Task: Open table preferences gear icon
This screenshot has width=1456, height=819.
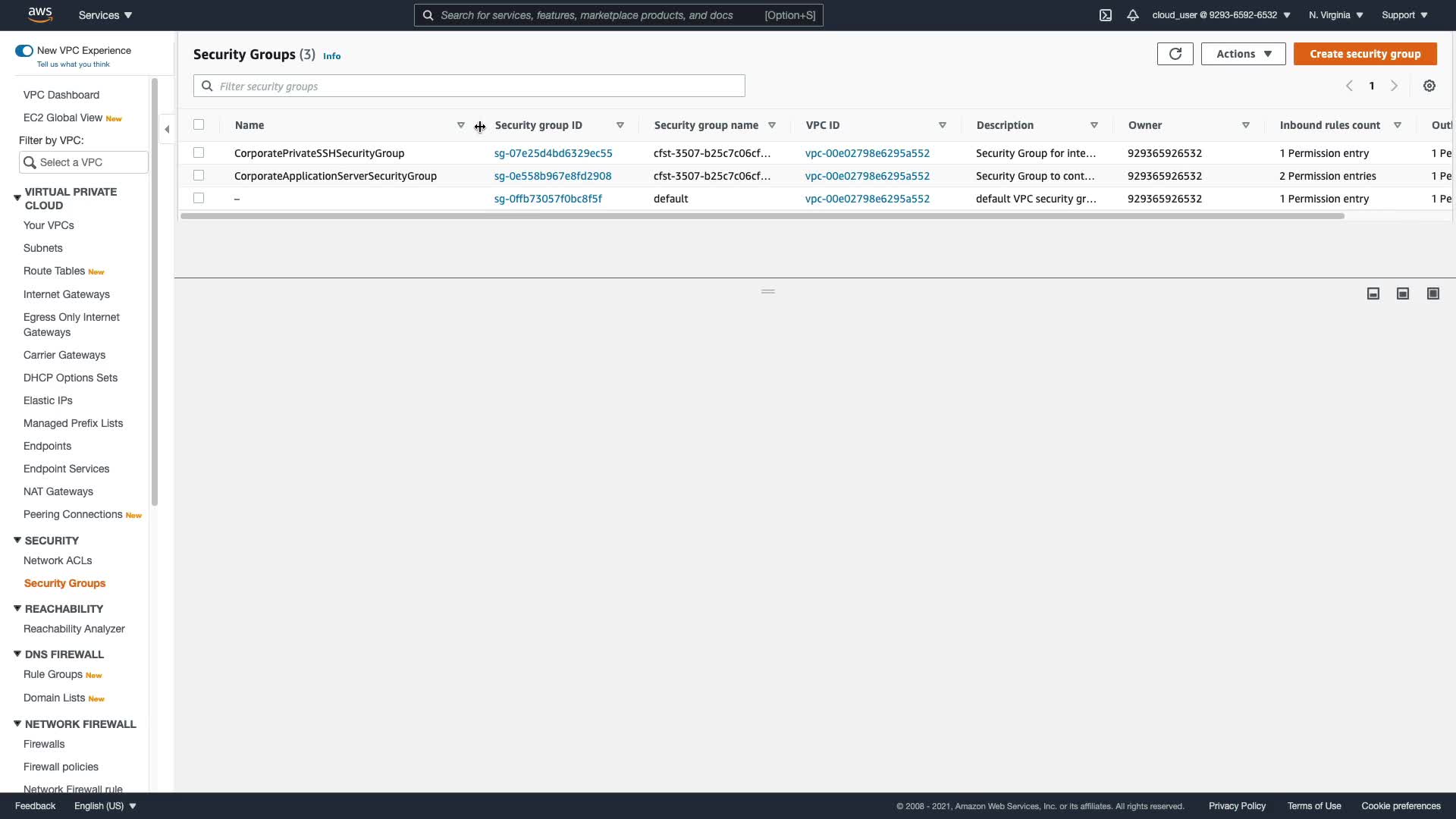Action: 1429,86
